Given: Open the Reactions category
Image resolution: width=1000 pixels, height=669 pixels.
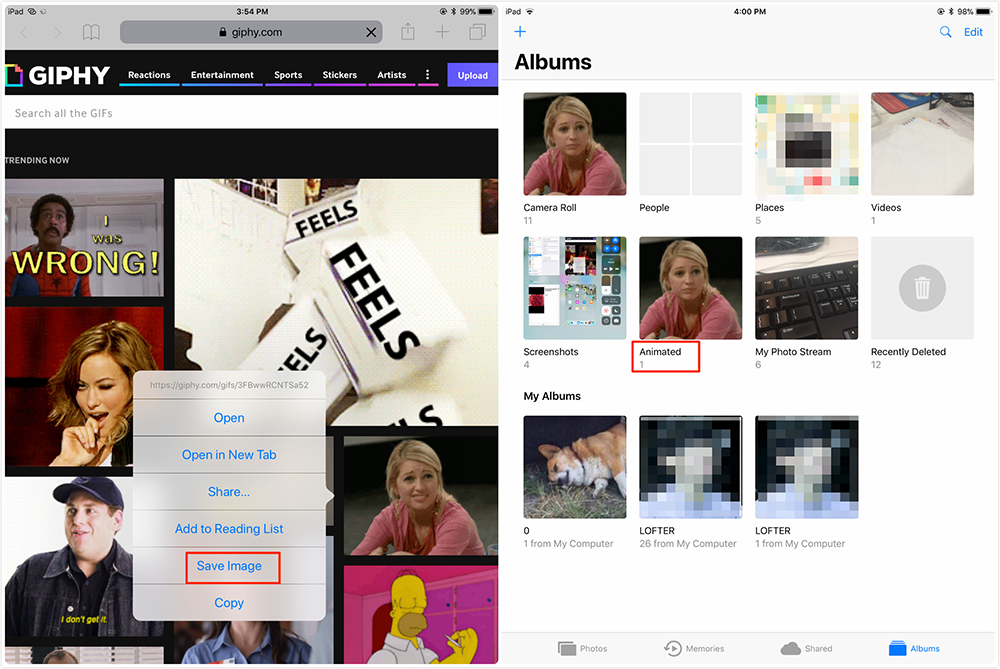Looking at the screenshot, I should [149, 75].
